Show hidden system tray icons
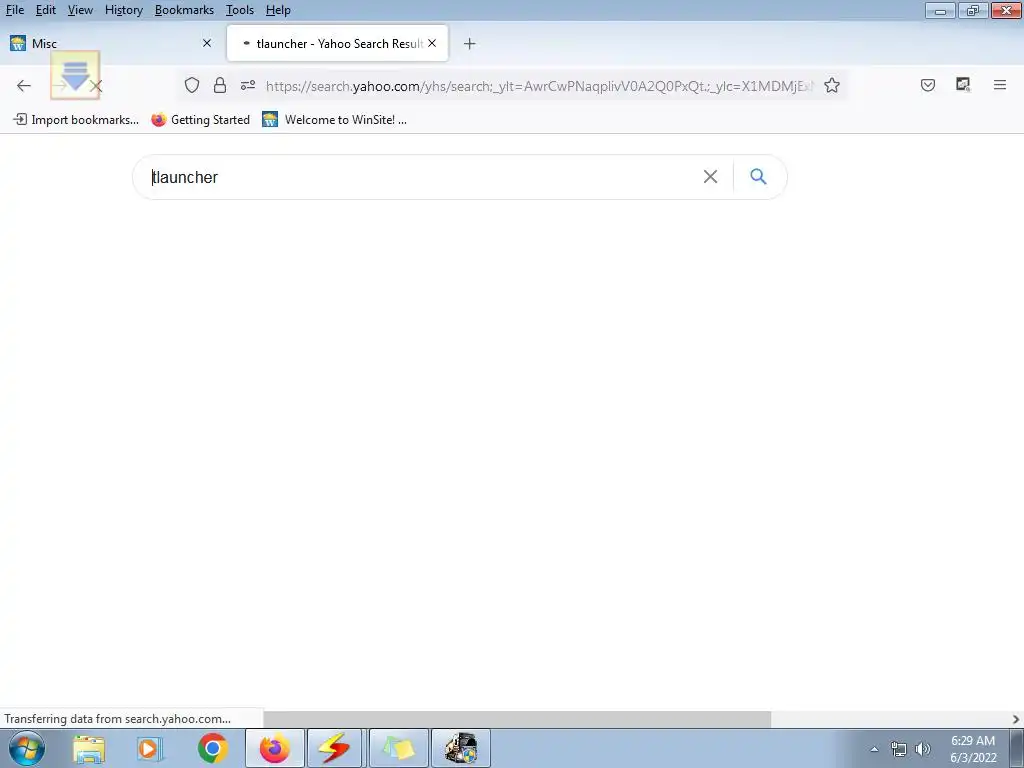1024x768 pixels. click(x=874, y=749)
